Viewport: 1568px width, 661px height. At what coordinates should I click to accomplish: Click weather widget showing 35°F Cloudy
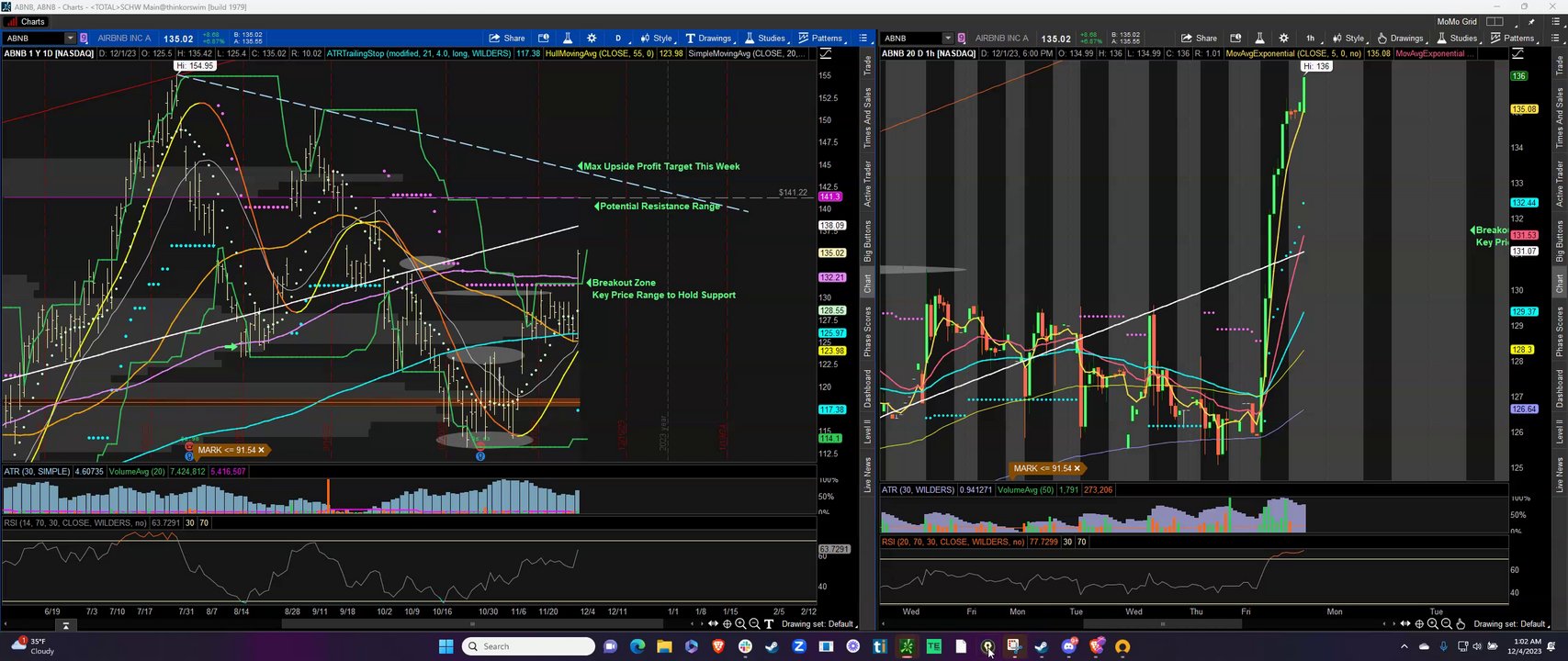click(33, 646)
